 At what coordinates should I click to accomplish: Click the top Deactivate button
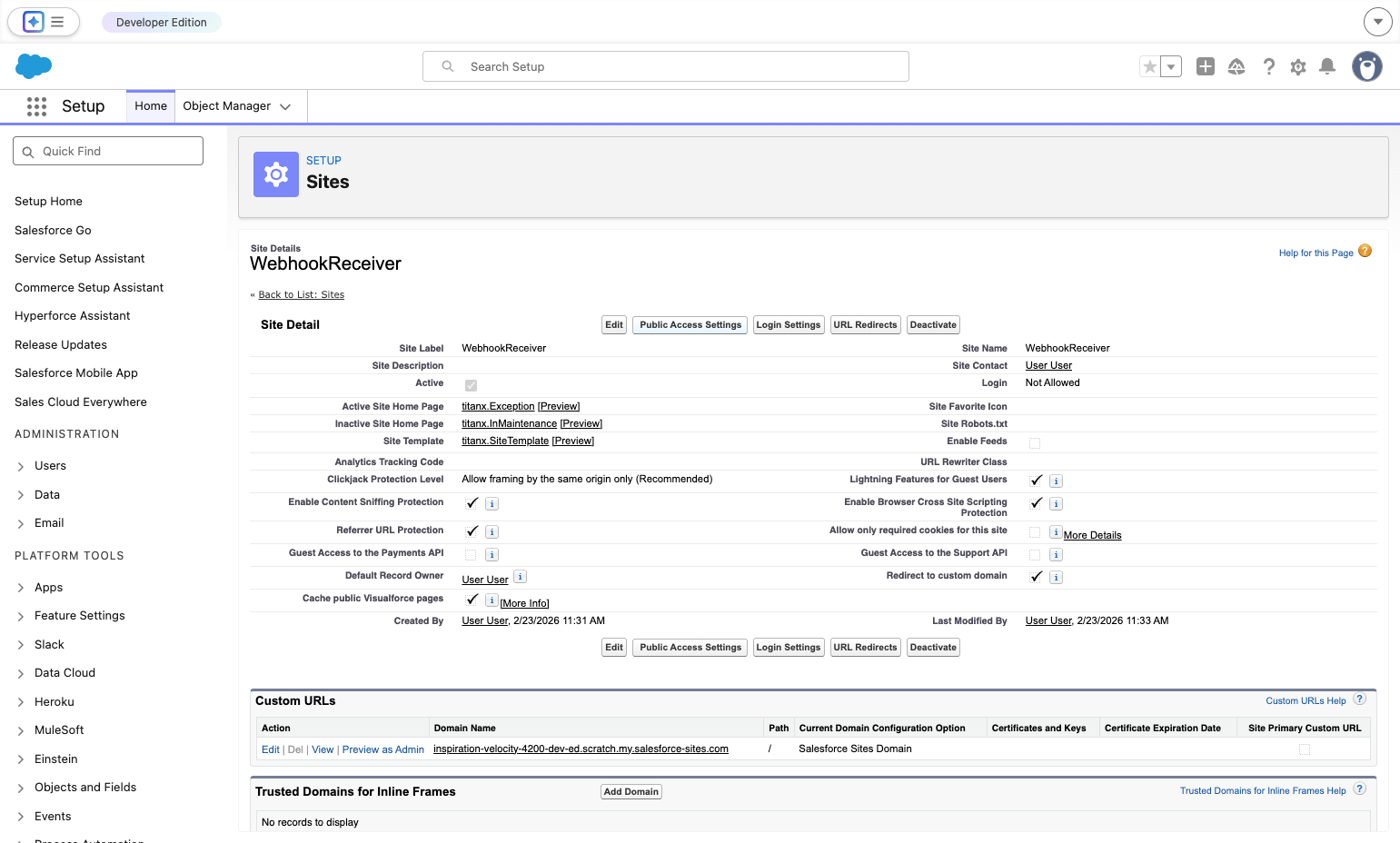click(x=933, y=325)
